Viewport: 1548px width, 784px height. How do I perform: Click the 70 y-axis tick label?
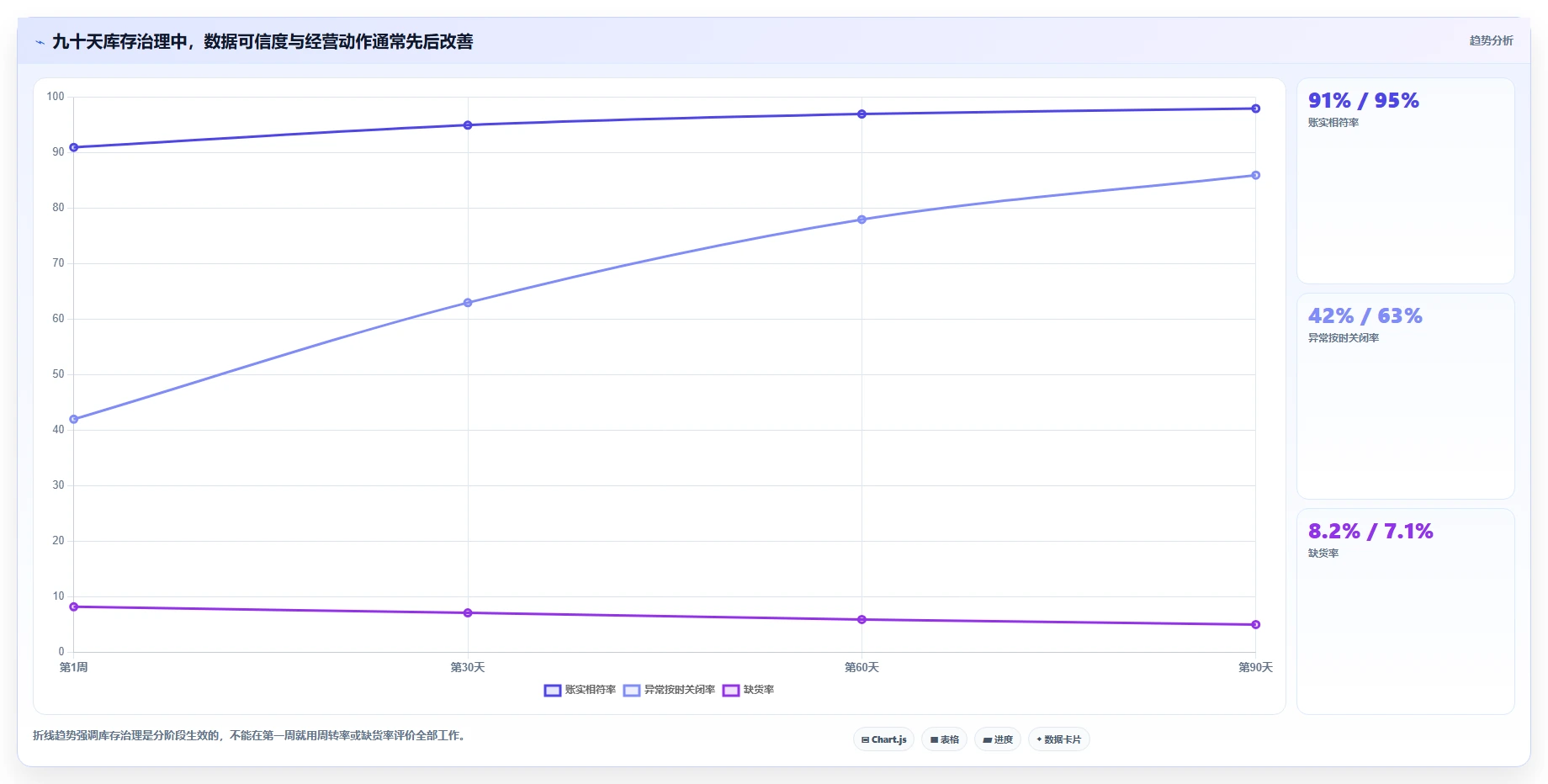(x=58, y=263)
